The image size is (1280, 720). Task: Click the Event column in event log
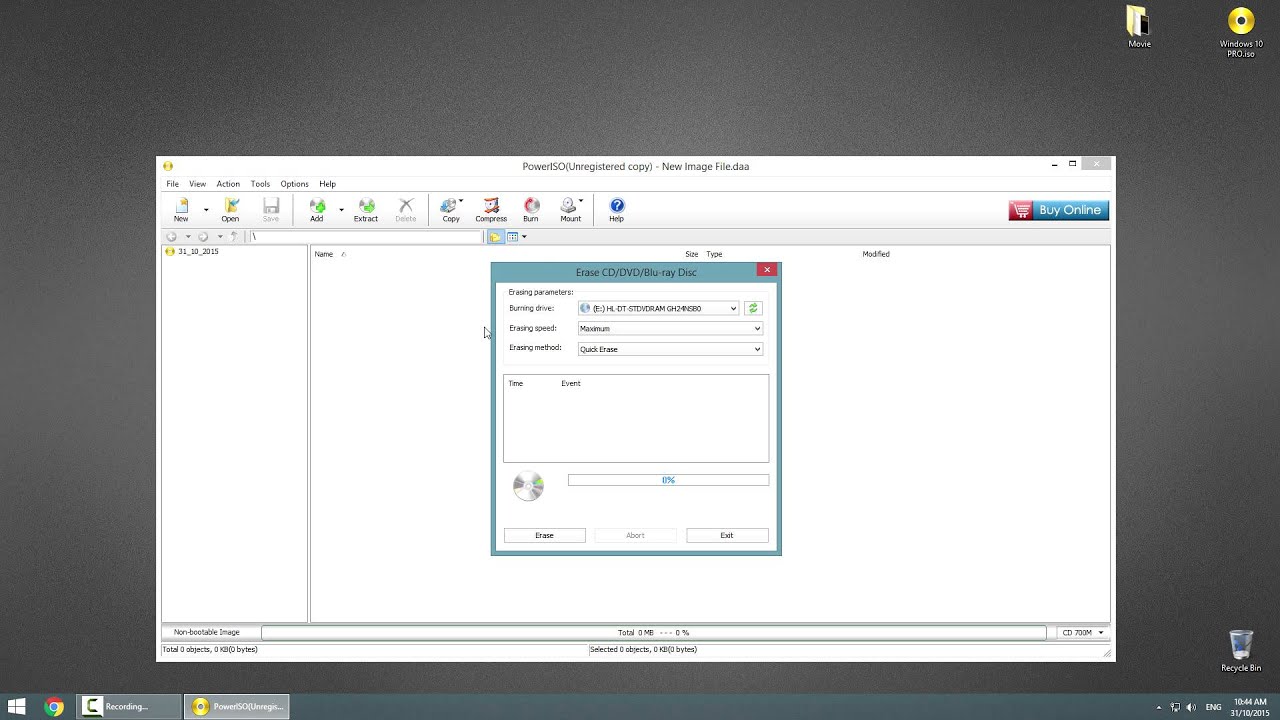pyautogui.click(x=571, y=383)
